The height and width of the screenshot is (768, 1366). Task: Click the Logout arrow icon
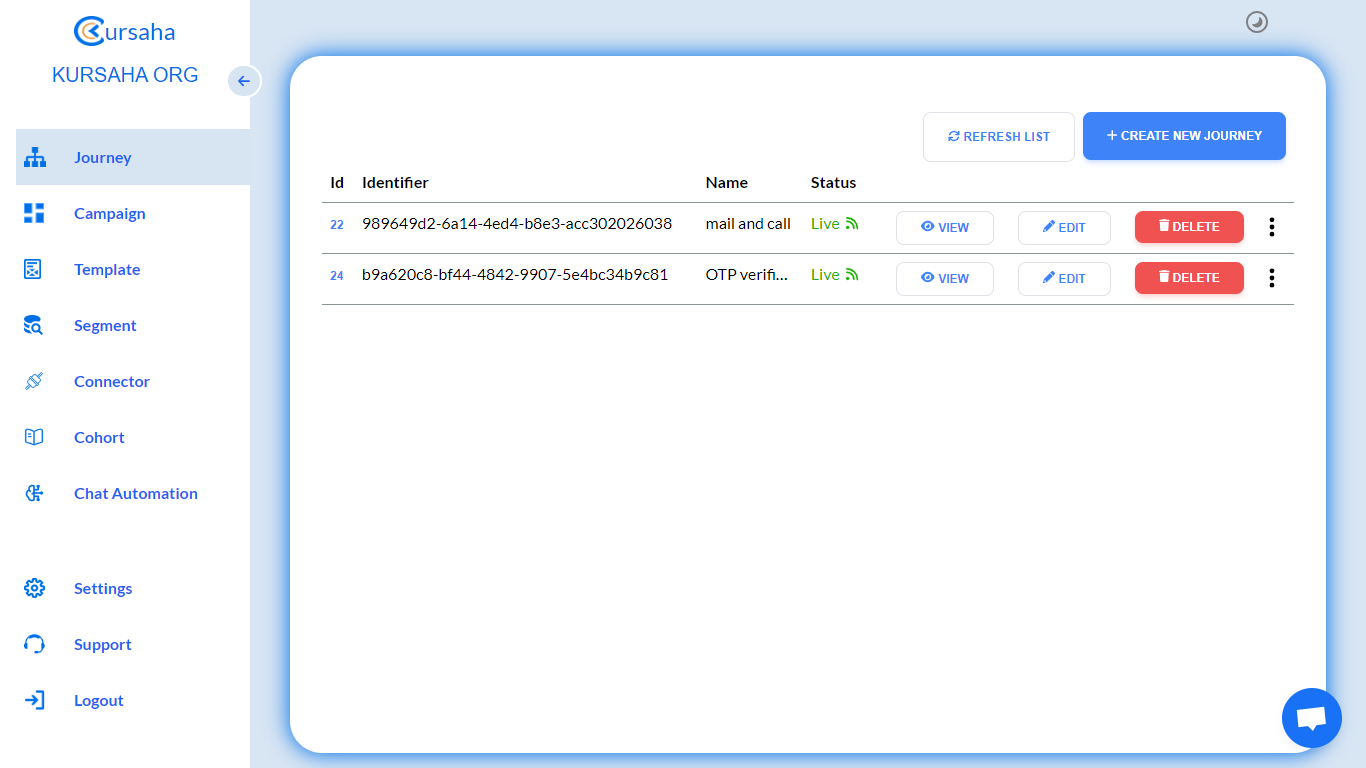34,700
